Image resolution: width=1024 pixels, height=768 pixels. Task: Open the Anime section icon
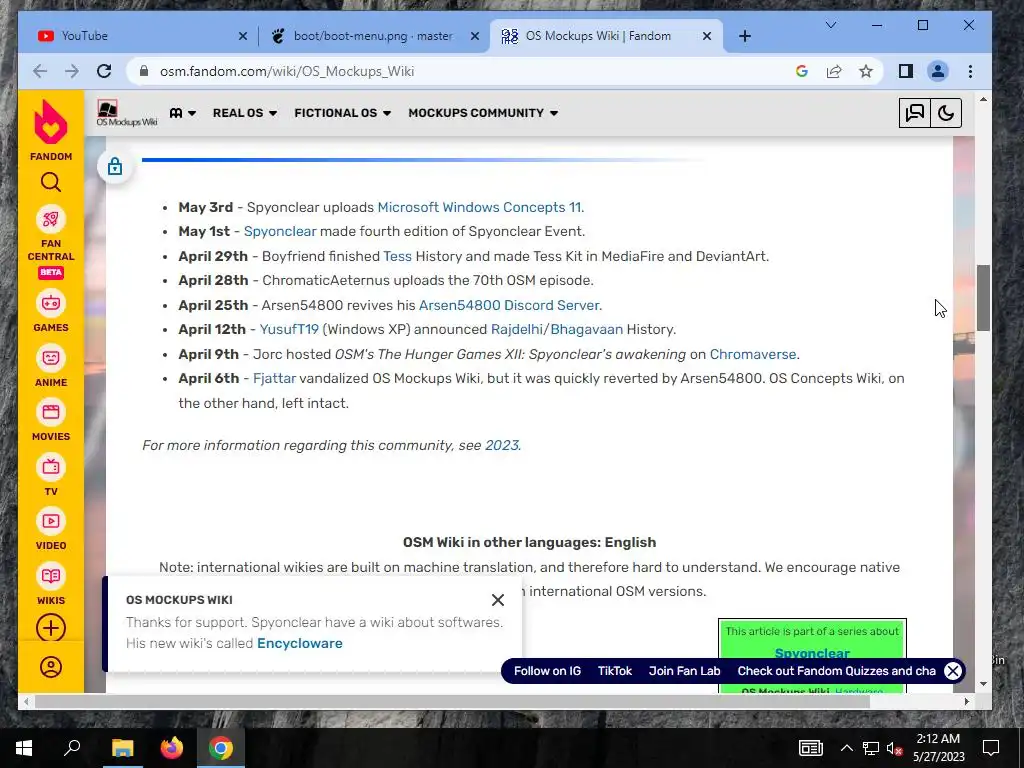click(51, 366)
